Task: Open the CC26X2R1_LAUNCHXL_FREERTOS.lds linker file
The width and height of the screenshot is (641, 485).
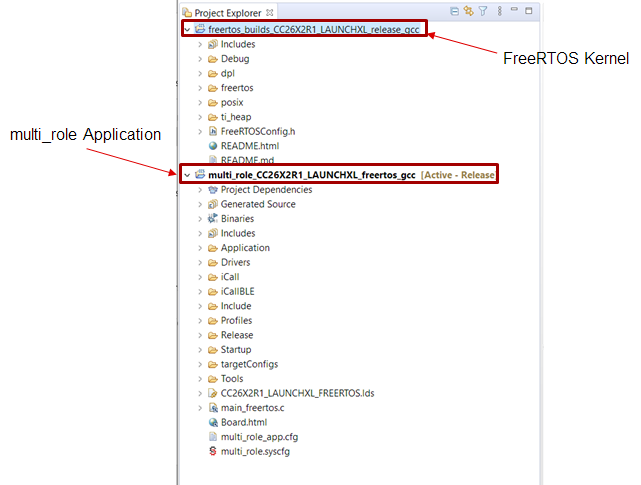Action: click(x=297, y=393)
